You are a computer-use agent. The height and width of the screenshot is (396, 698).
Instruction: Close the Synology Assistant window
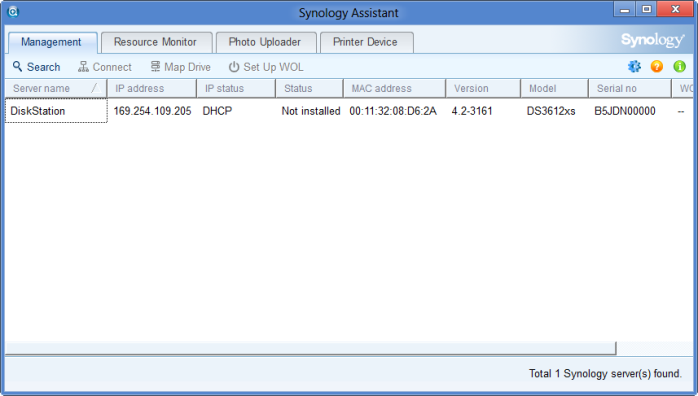pos(675,9)
